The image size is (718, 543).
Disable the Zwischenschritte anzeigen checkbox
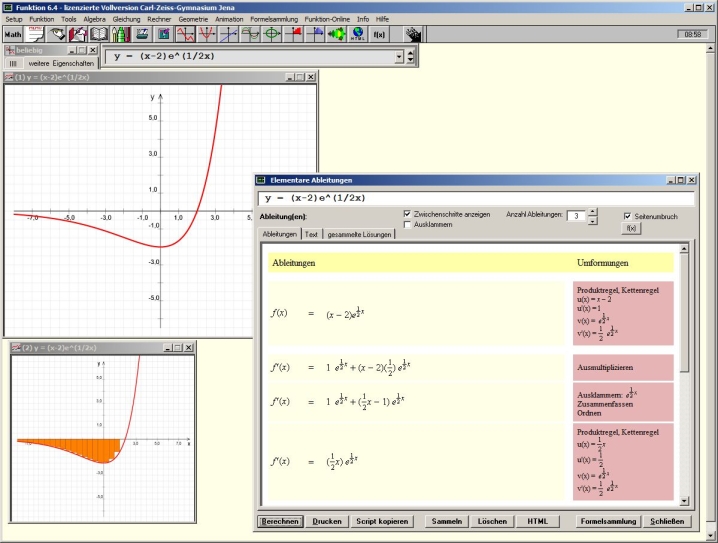coord(407,214)
